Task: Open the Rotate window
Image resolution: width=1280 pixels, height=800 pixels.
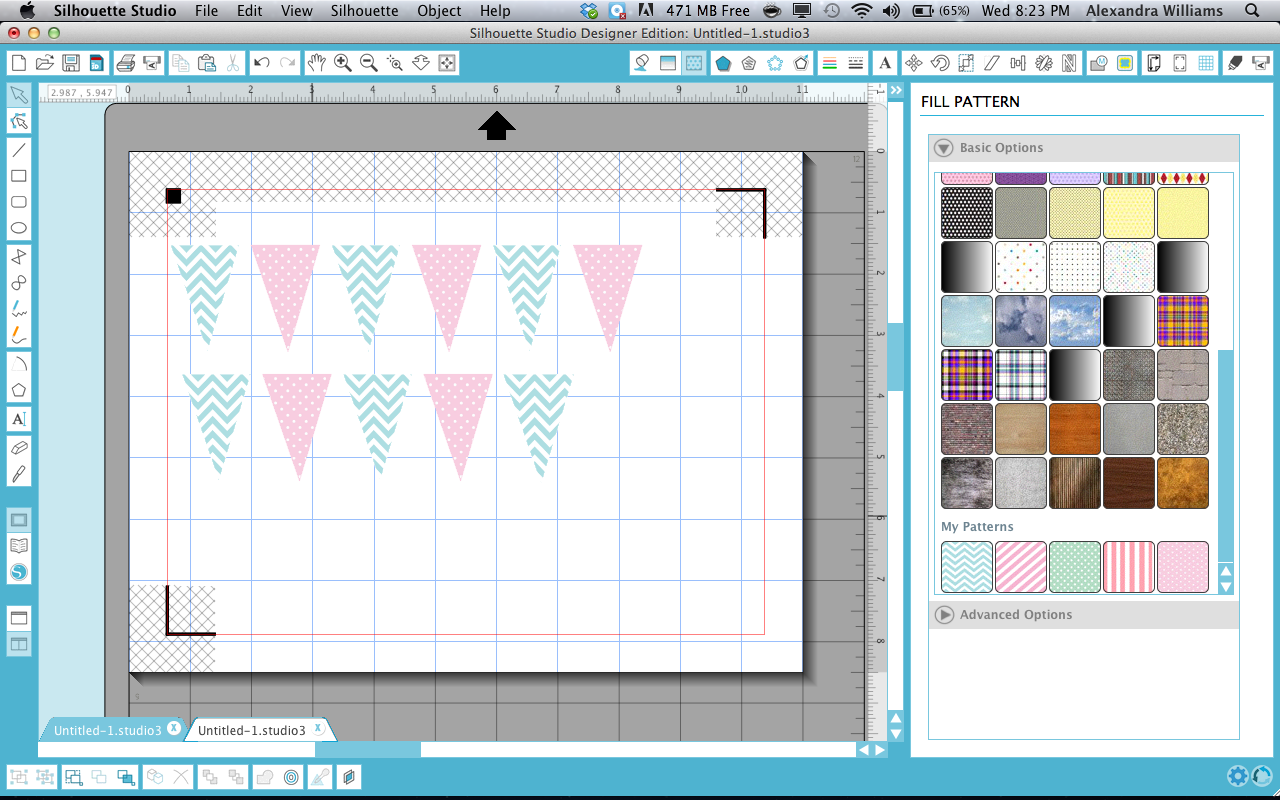Action: (x=940, y=63)
